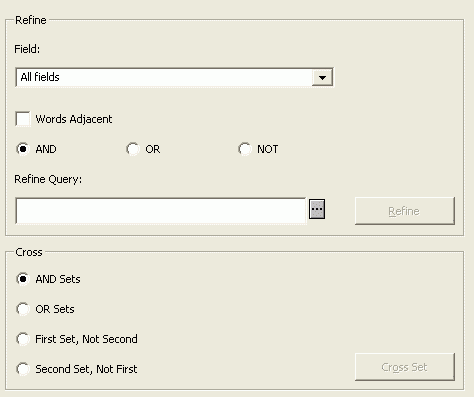This screenshot has height=397, width=474.
Task: Click the Words Adjacent label text
Action: pos(74,119)
